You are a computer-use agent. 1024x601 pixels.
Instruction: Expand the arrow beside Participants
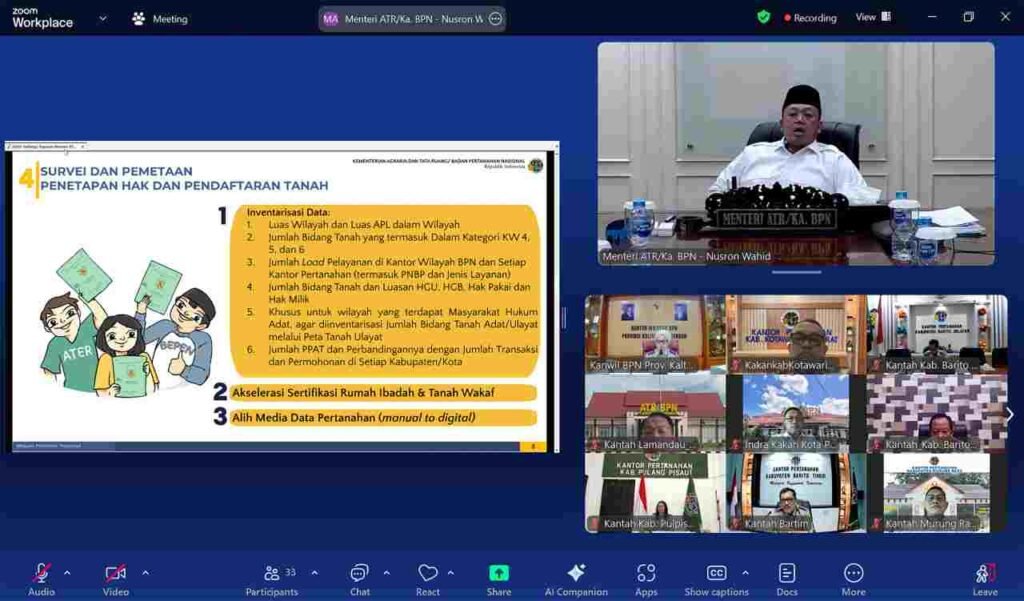314,573
